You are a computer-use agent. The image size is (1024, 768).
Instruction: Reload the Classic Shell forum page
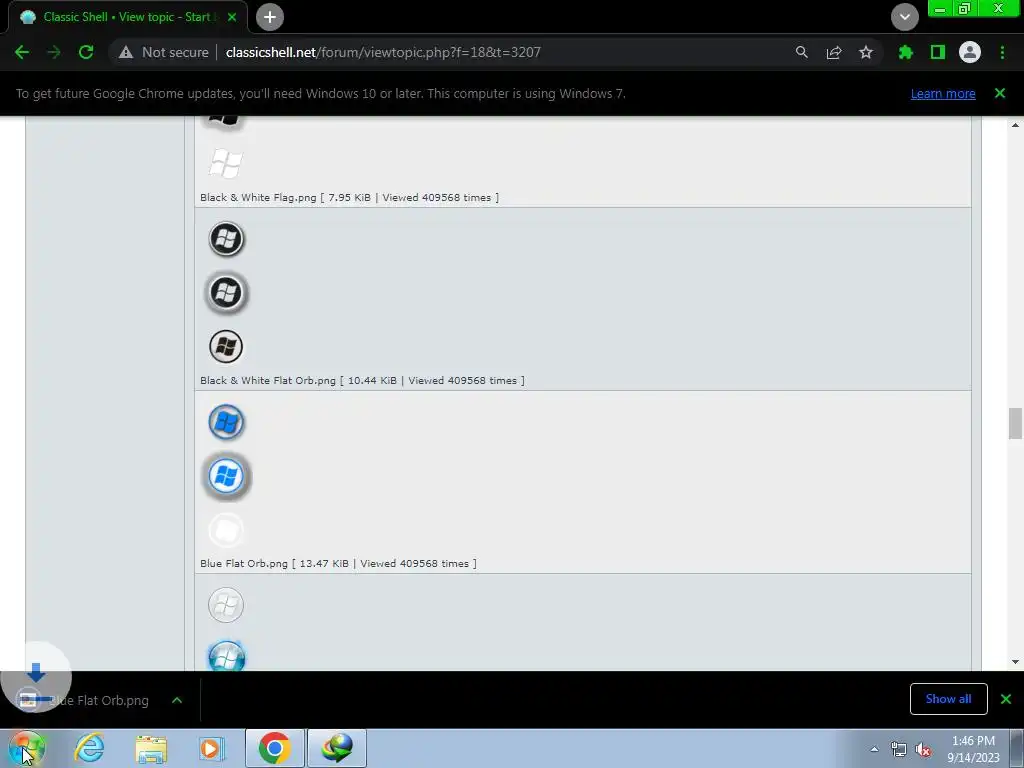tap(86, 52)
